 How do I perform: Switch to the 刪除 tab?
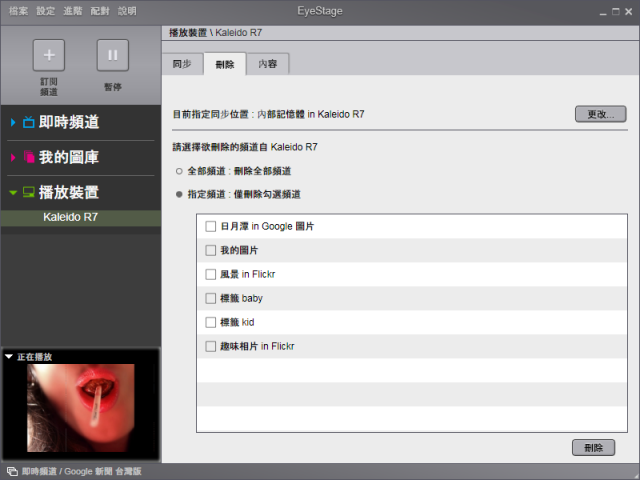pos(225,64)
